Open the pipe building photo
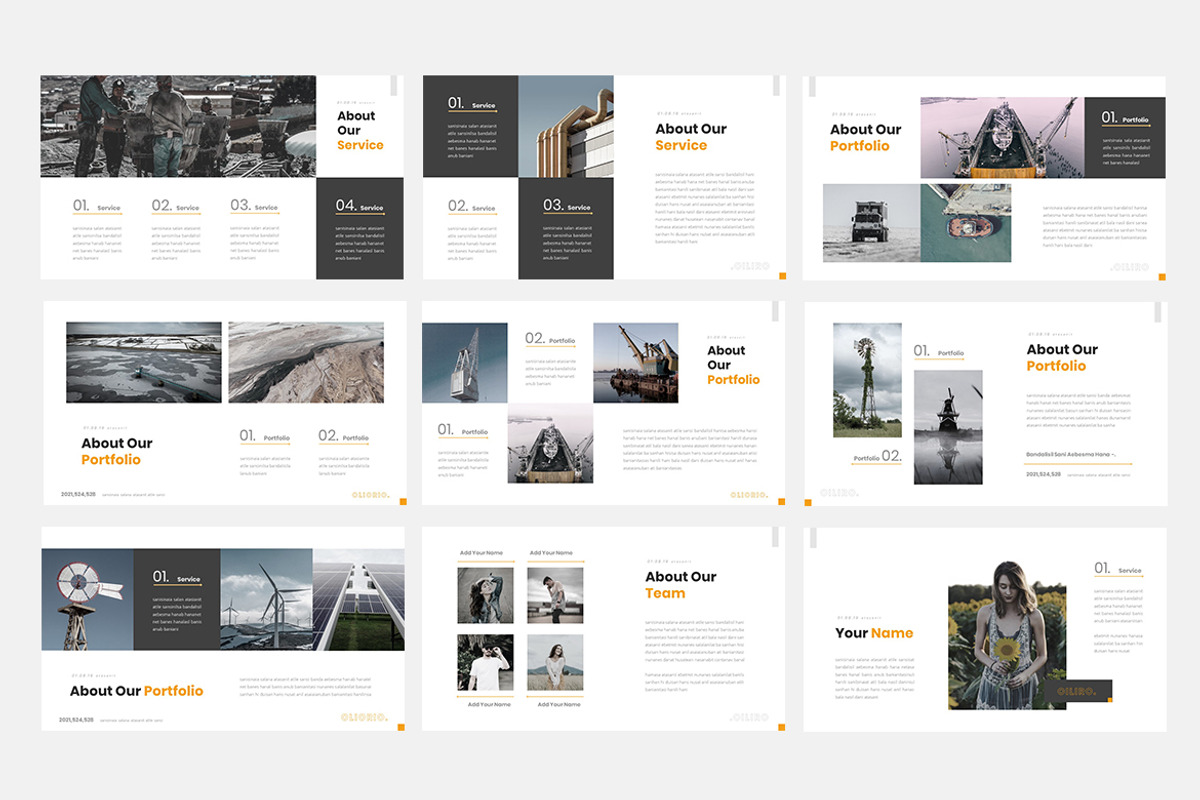This screenshot has height=800, width=1200. coord(566,126)
